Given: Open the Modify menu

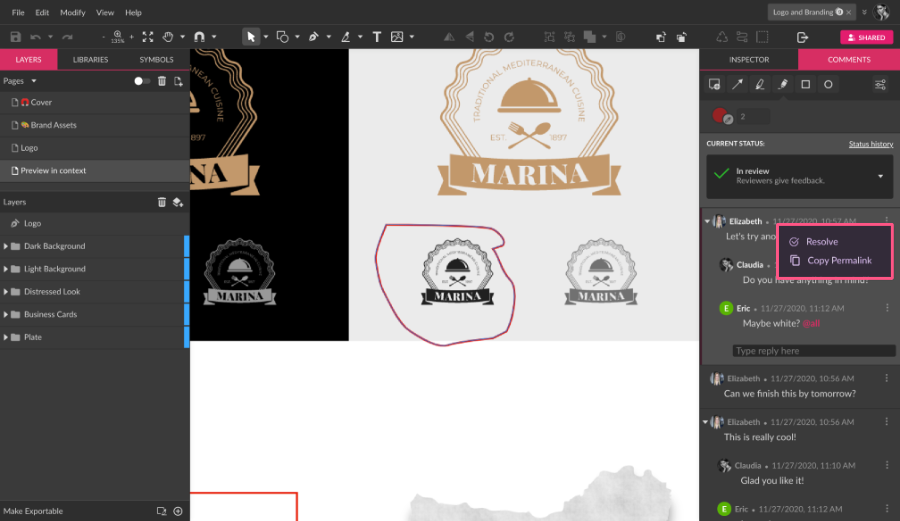Looking at the screenshot, I should [x=72, y=13].
